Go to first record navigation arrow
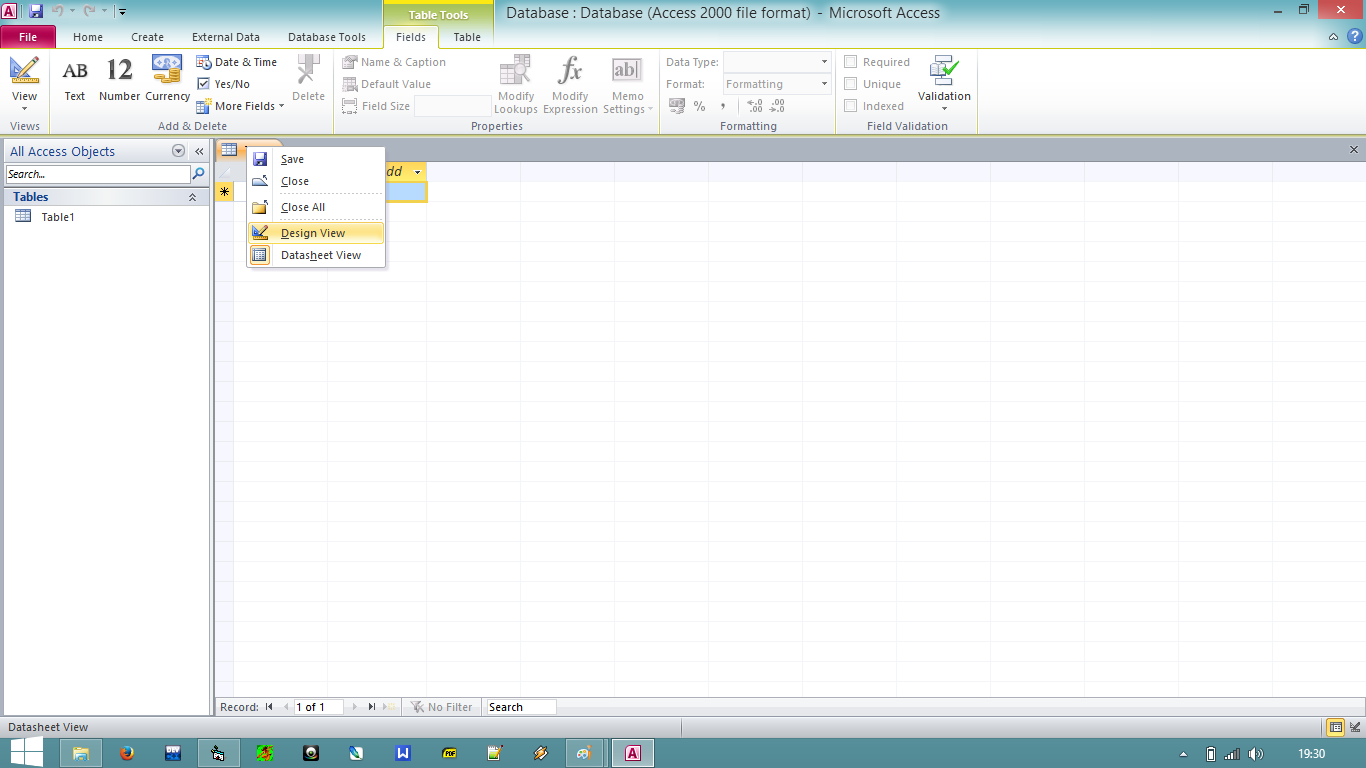The width and height of the screenshot is (1366, 768). click(x=269, y=707)
